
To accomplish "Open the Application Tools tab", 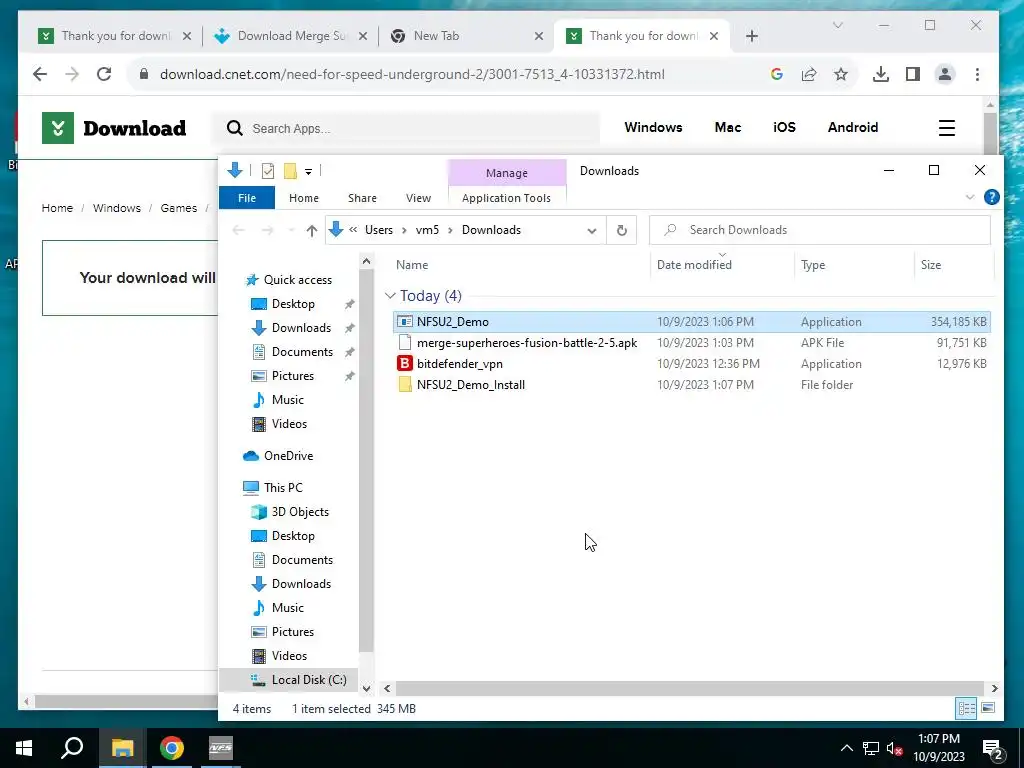I will click(x=506, y=198).
